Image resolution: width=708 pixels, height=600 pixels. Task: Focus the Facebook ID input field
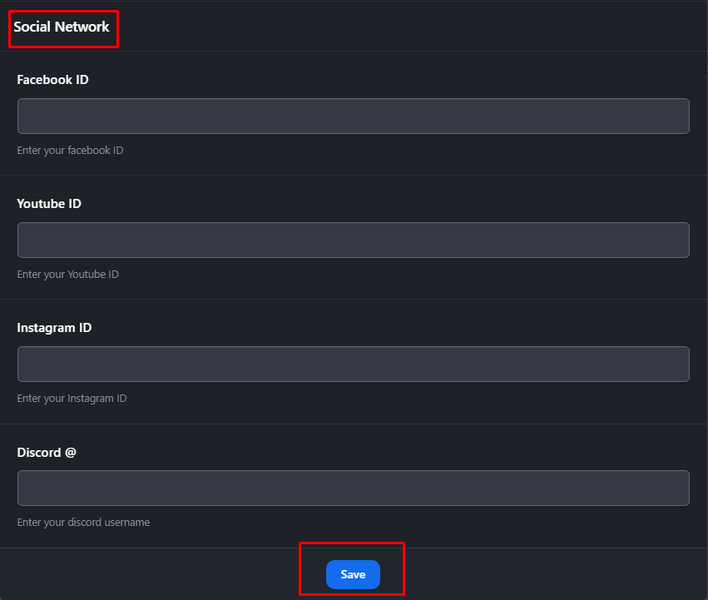coord(353,116)
